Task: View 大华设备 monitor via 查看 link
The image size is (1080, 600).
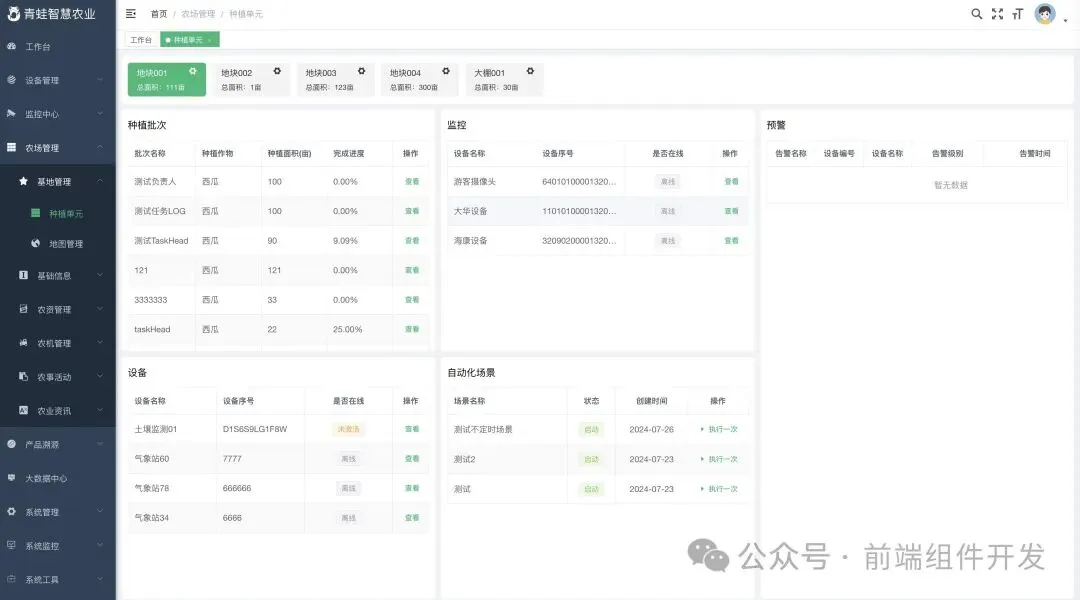Action: coord(731,211)
